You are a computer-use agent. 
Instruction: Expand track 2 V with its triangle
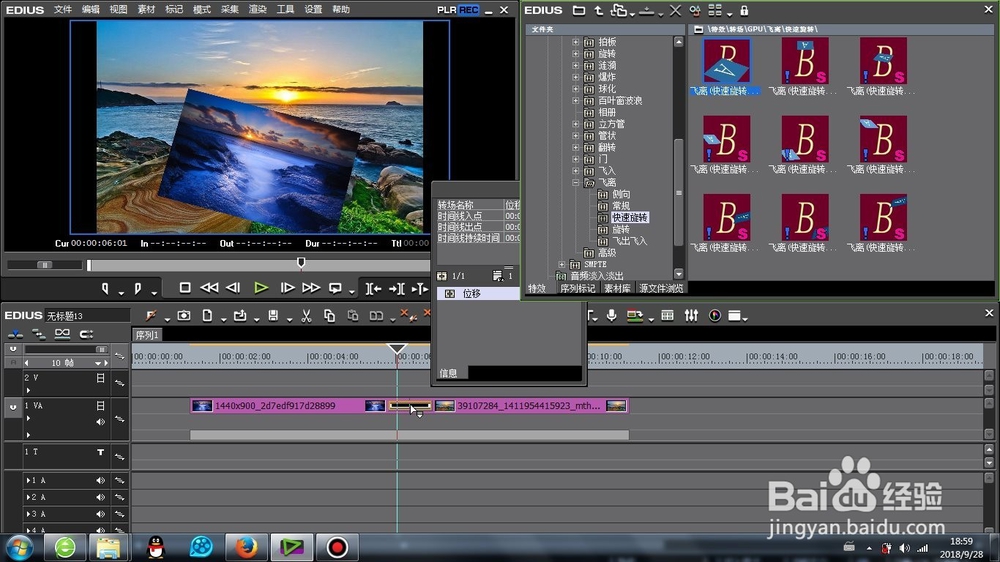(28, 390)
